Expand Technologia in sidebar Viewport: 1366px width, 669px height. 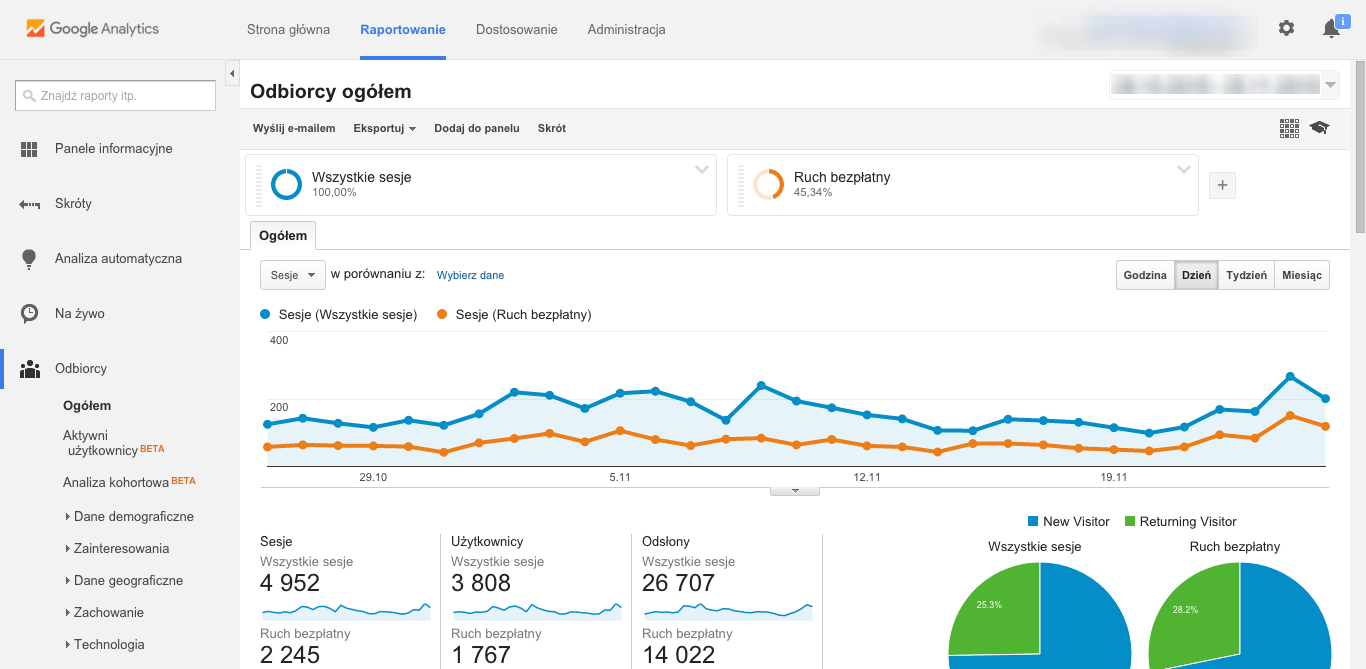point(104,645)
